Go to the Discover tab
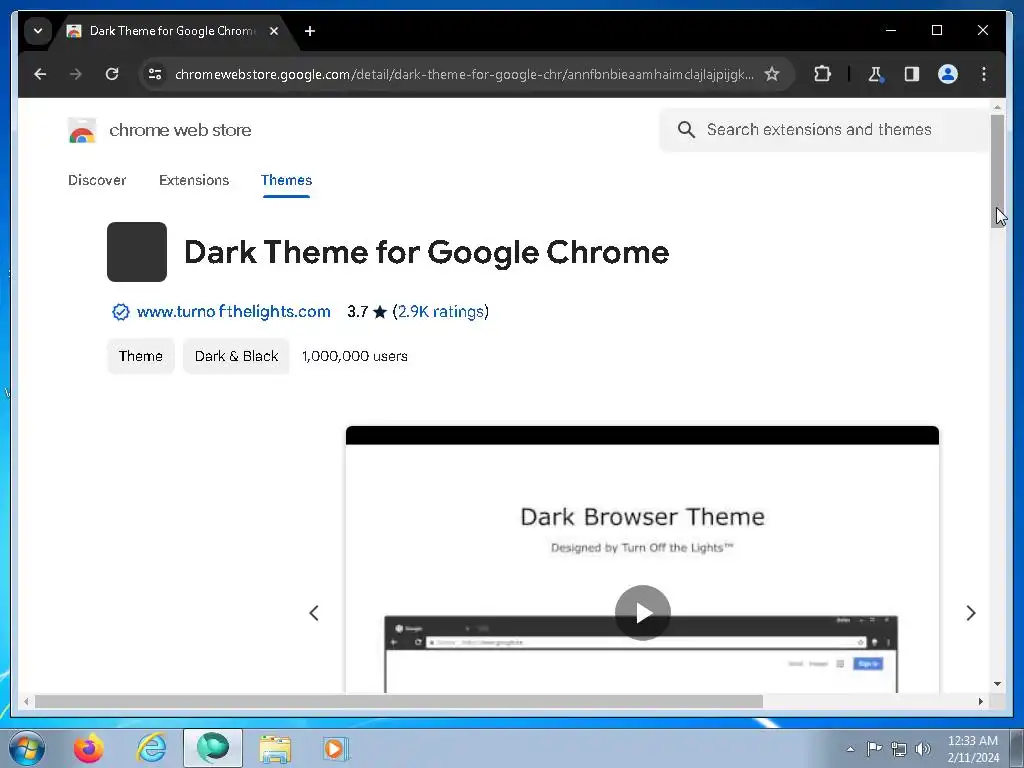Screen dimensions: 1024x768 (97, 180)
